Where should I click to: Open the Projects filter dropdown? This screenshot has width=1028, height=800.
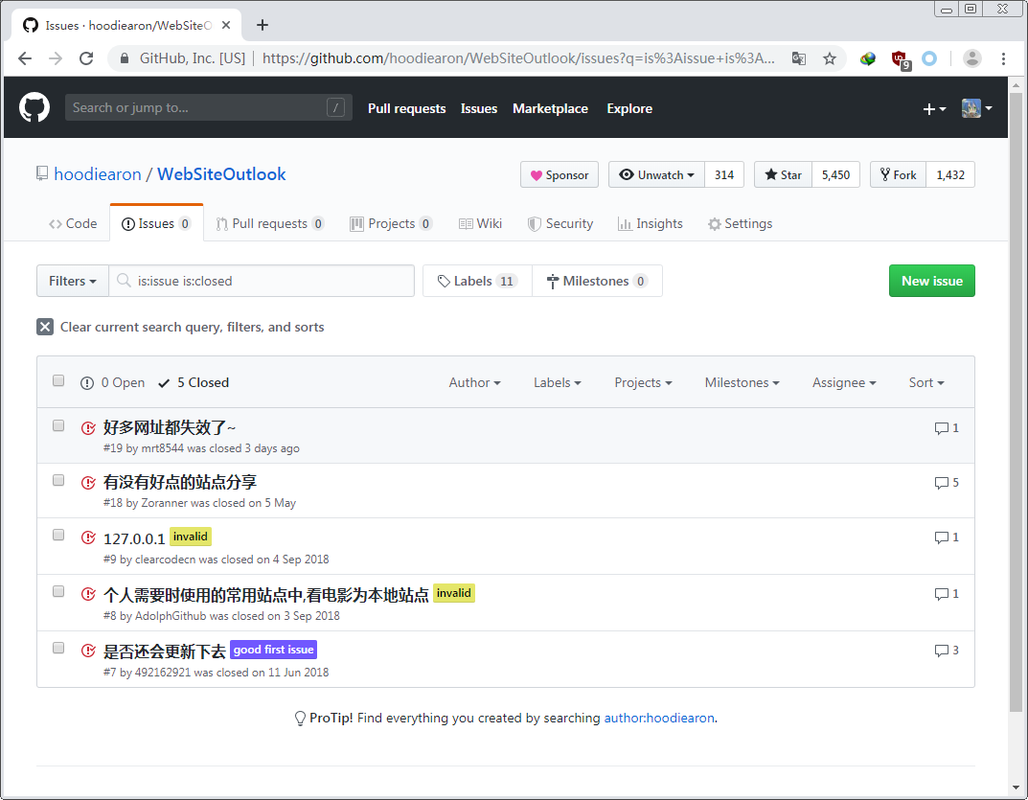[x=643, y=382]
